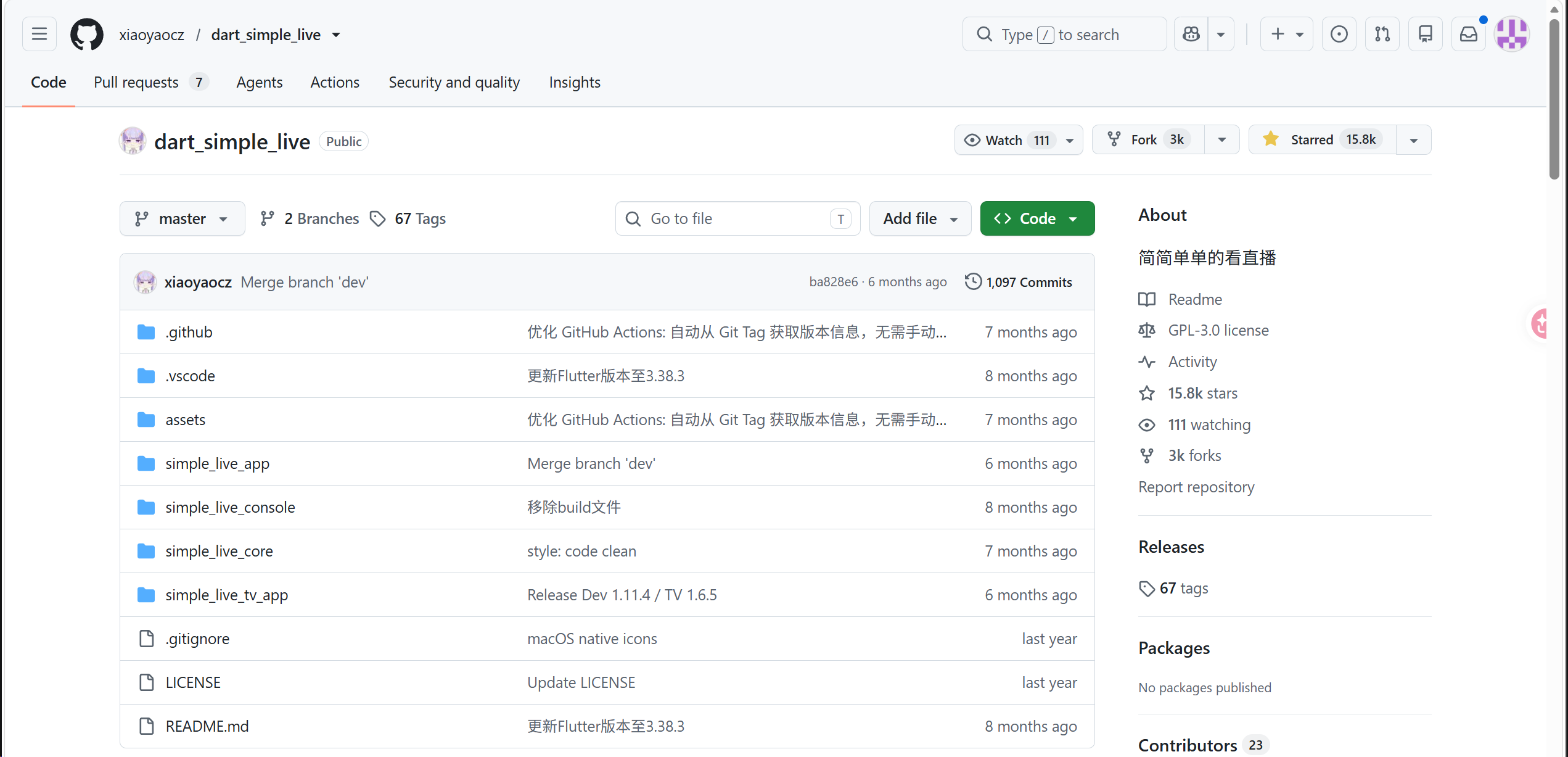Click the .vscode folder icon
The width and height of the screenshot is (1568, 757).
click(146, 376)
